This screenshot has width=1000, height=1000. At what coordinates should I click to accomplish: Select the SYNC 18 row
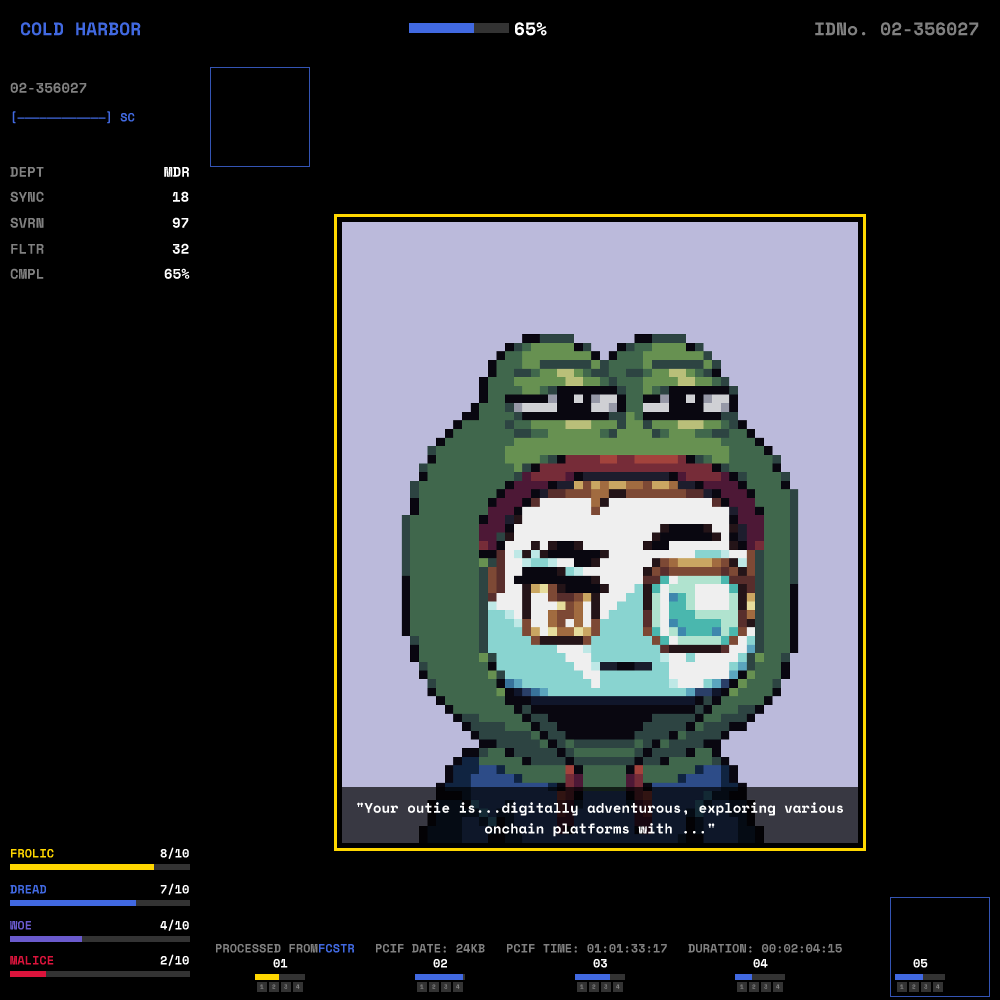tap(99, 197)
